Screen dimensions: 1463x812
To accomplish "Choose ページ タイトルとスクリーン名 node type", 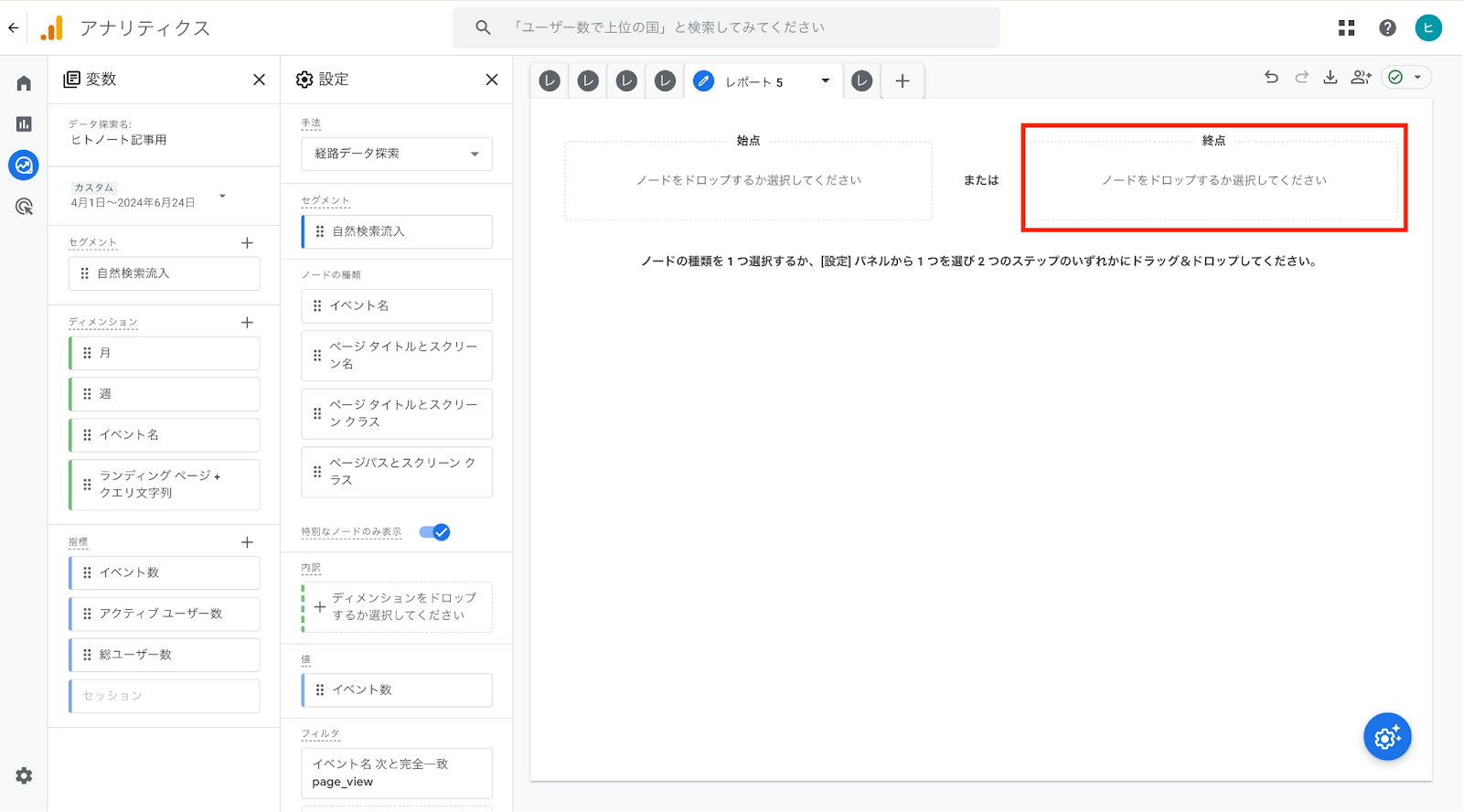I will tap(397, 356).
